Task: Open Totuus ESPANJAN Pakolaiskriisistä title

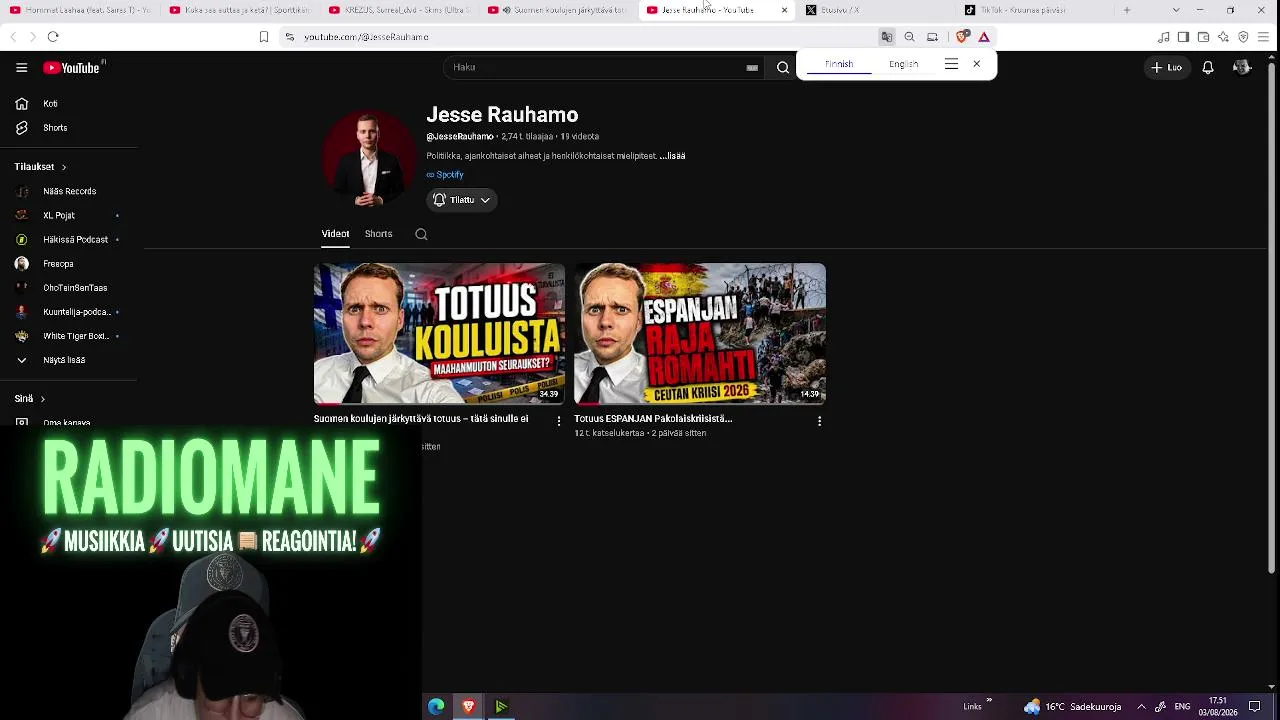Action: click(x=653, y=419)
